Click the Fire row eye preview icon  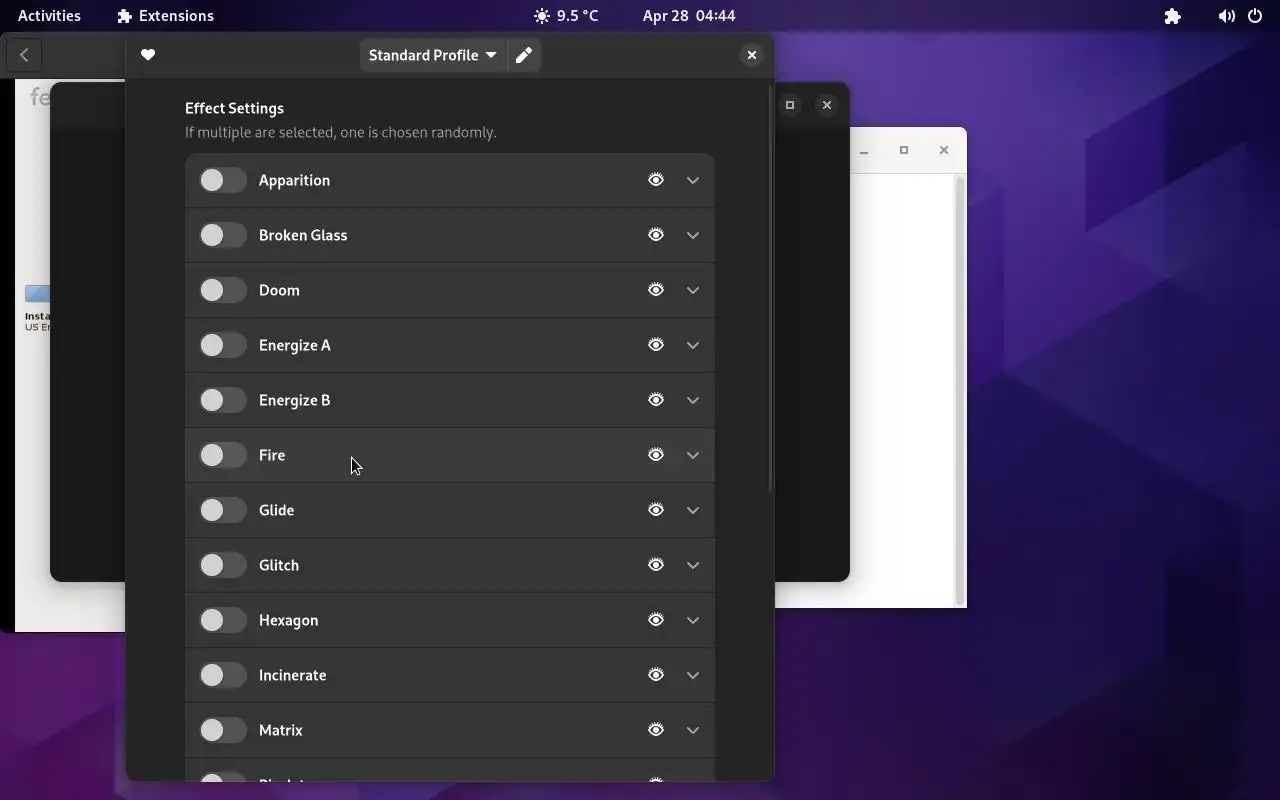tap(656, 455)
